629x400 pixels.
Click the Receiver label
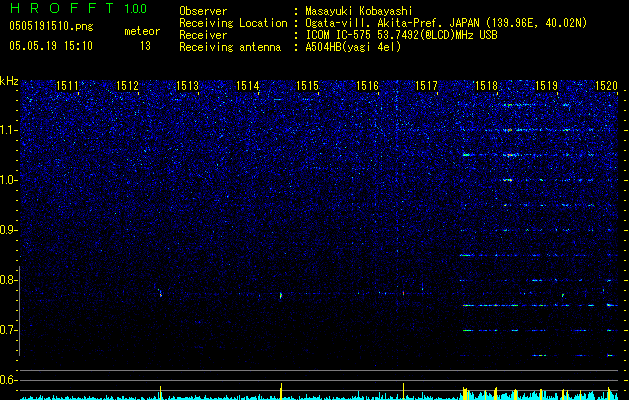pos(203,35)
